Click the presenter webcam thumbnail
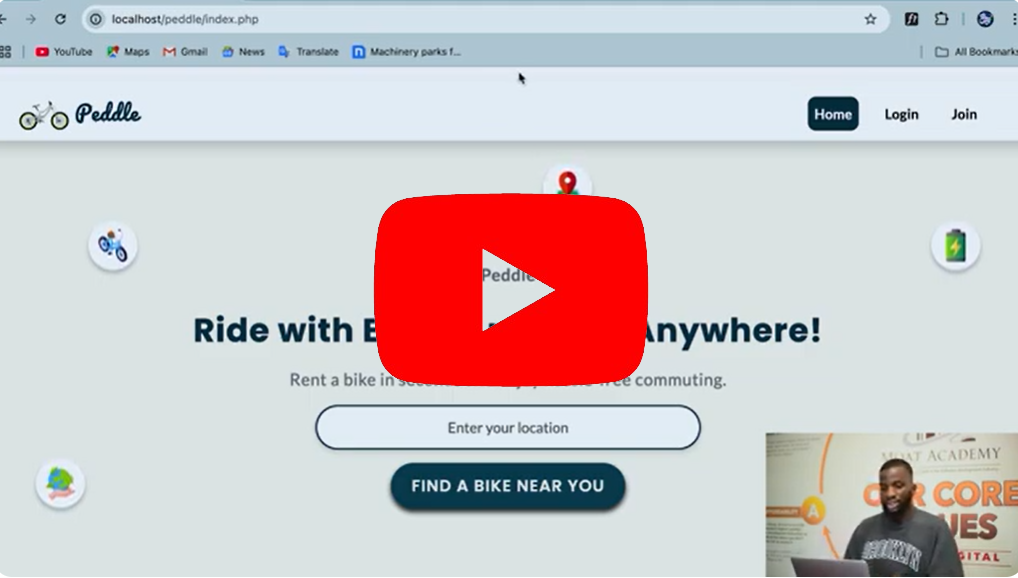This screenshot has height=578, width=1018. point(891,505)
